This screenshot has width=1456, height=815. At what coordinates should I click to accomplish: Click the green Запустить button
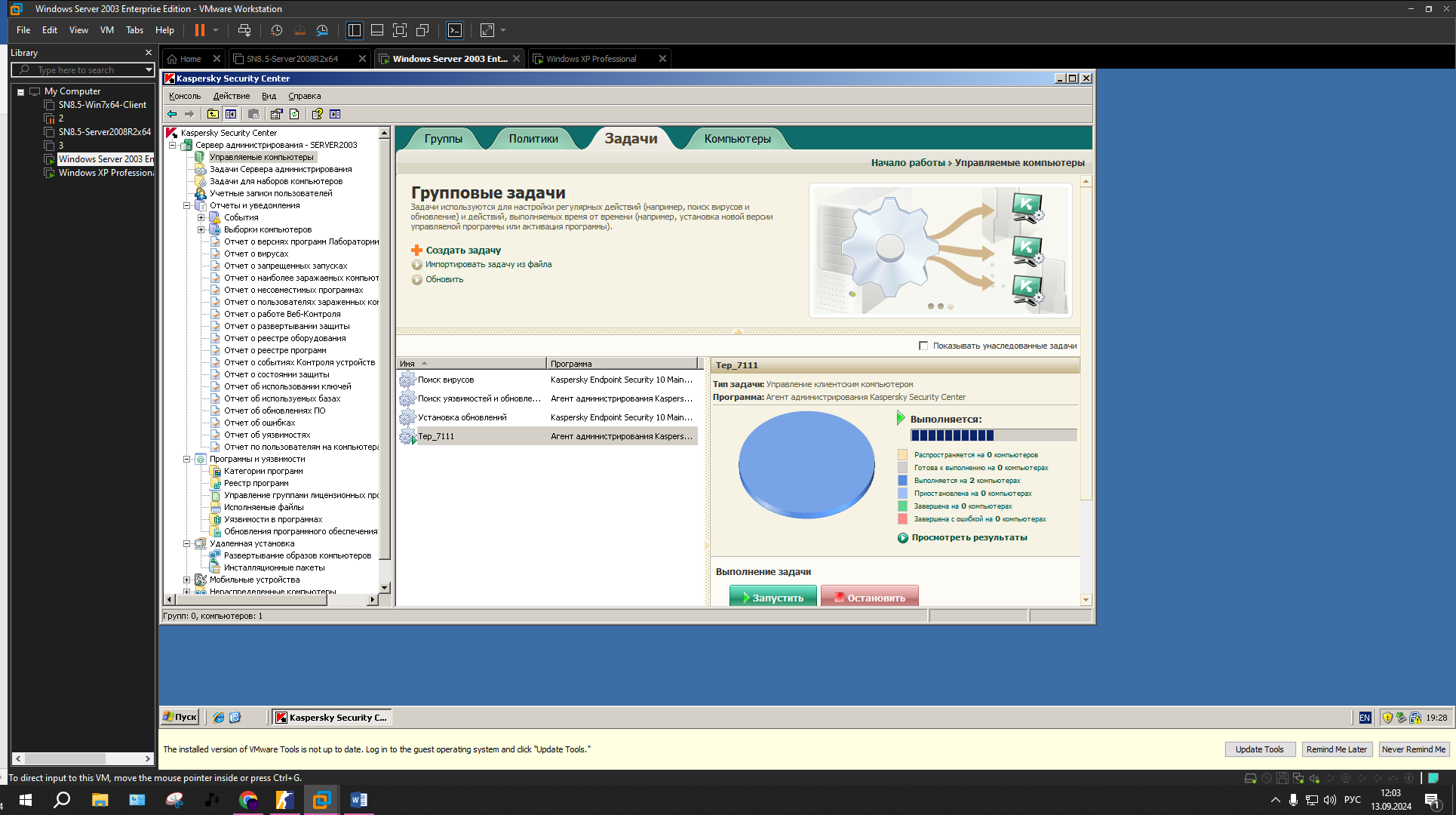[x=773, y=597]
